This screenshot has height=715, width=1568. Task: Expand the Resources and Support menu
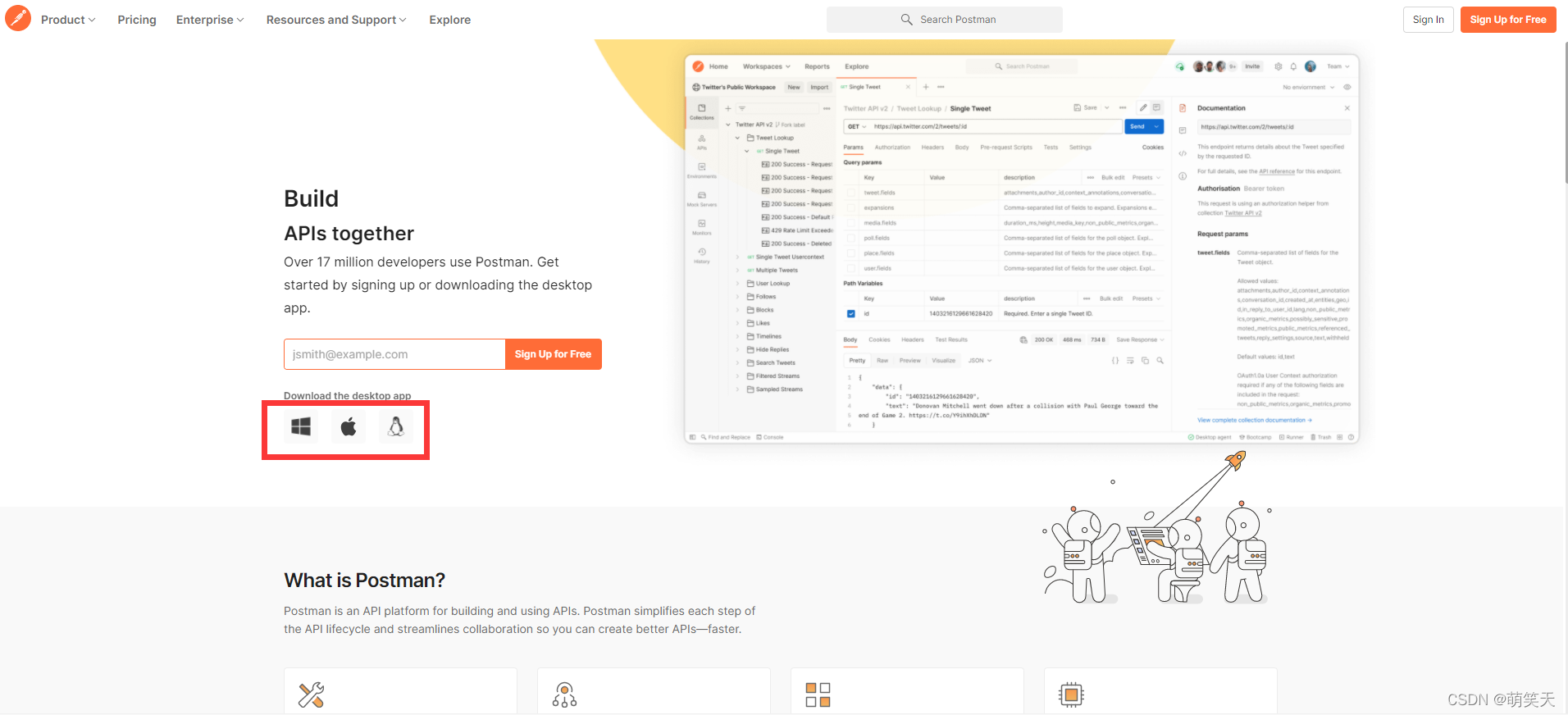tap(336, 20)
